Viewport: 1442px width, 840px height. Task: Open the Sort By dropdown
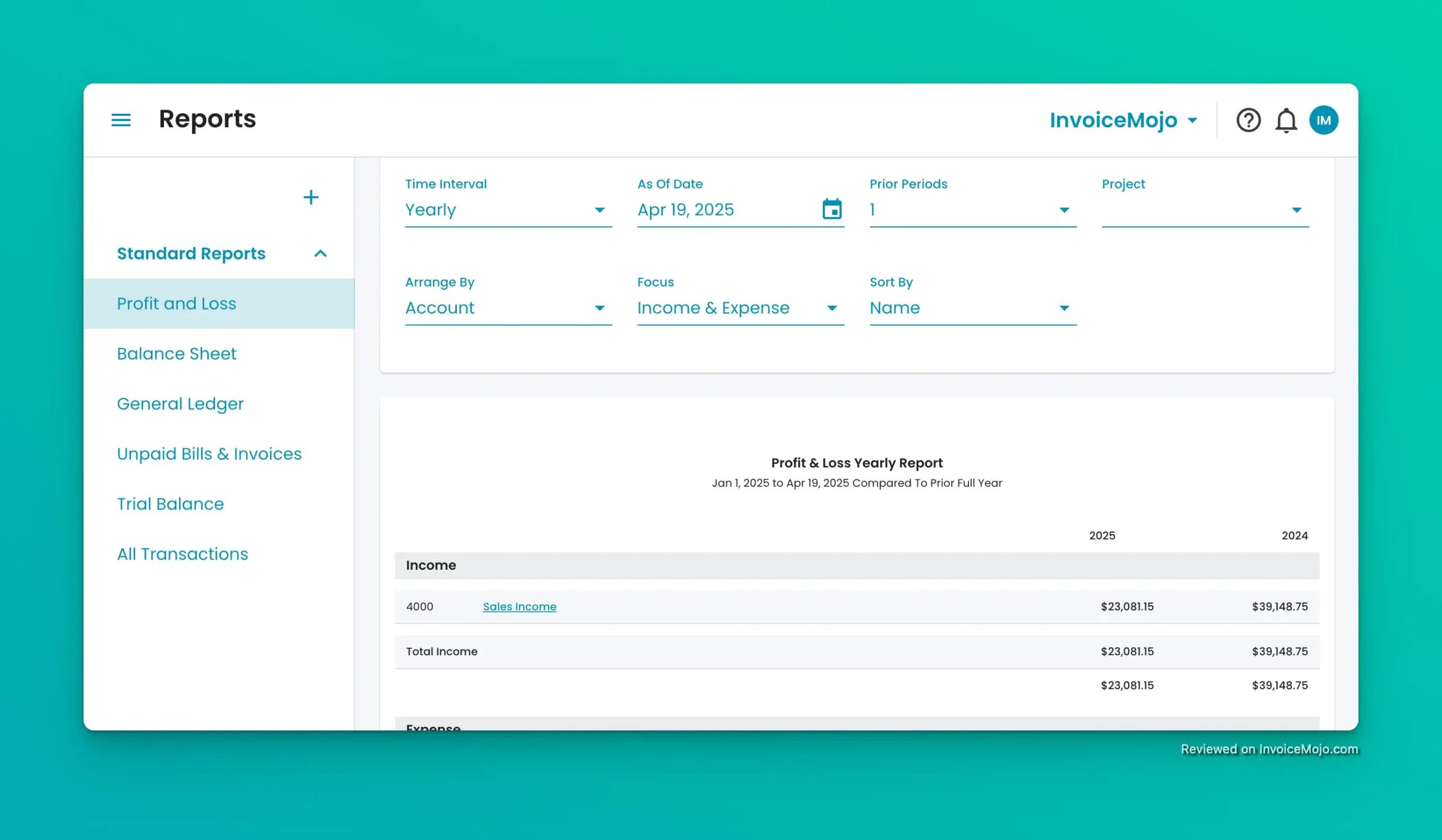(x=972, y=308)
